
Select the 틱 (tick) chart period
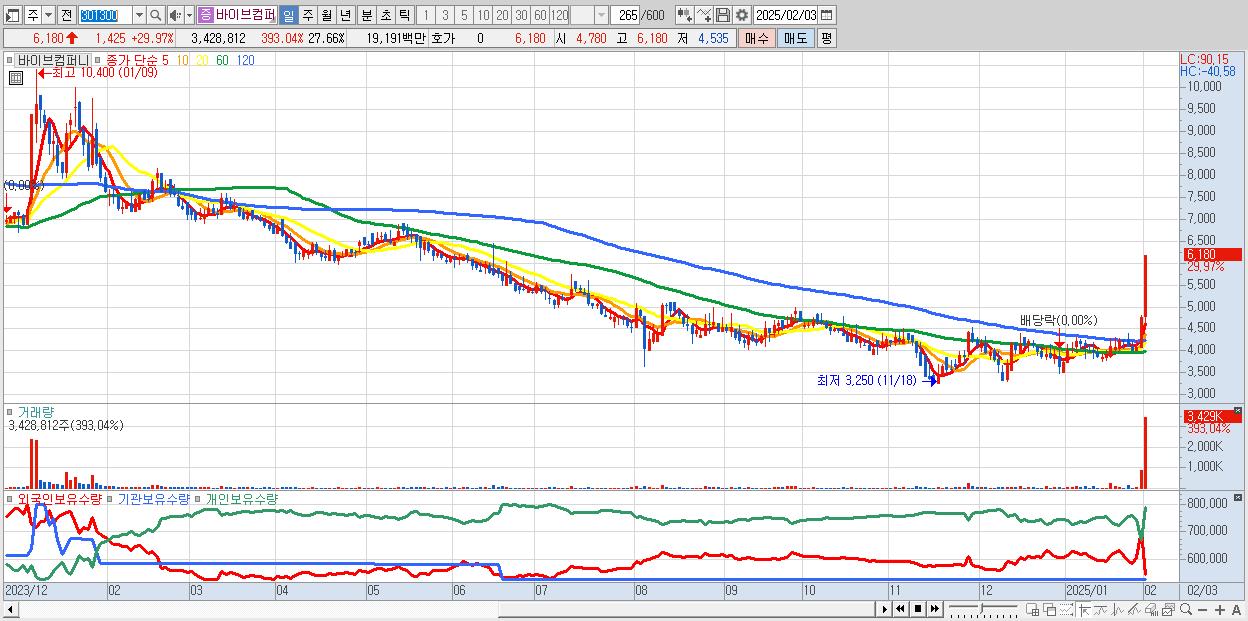pos(404,15)
